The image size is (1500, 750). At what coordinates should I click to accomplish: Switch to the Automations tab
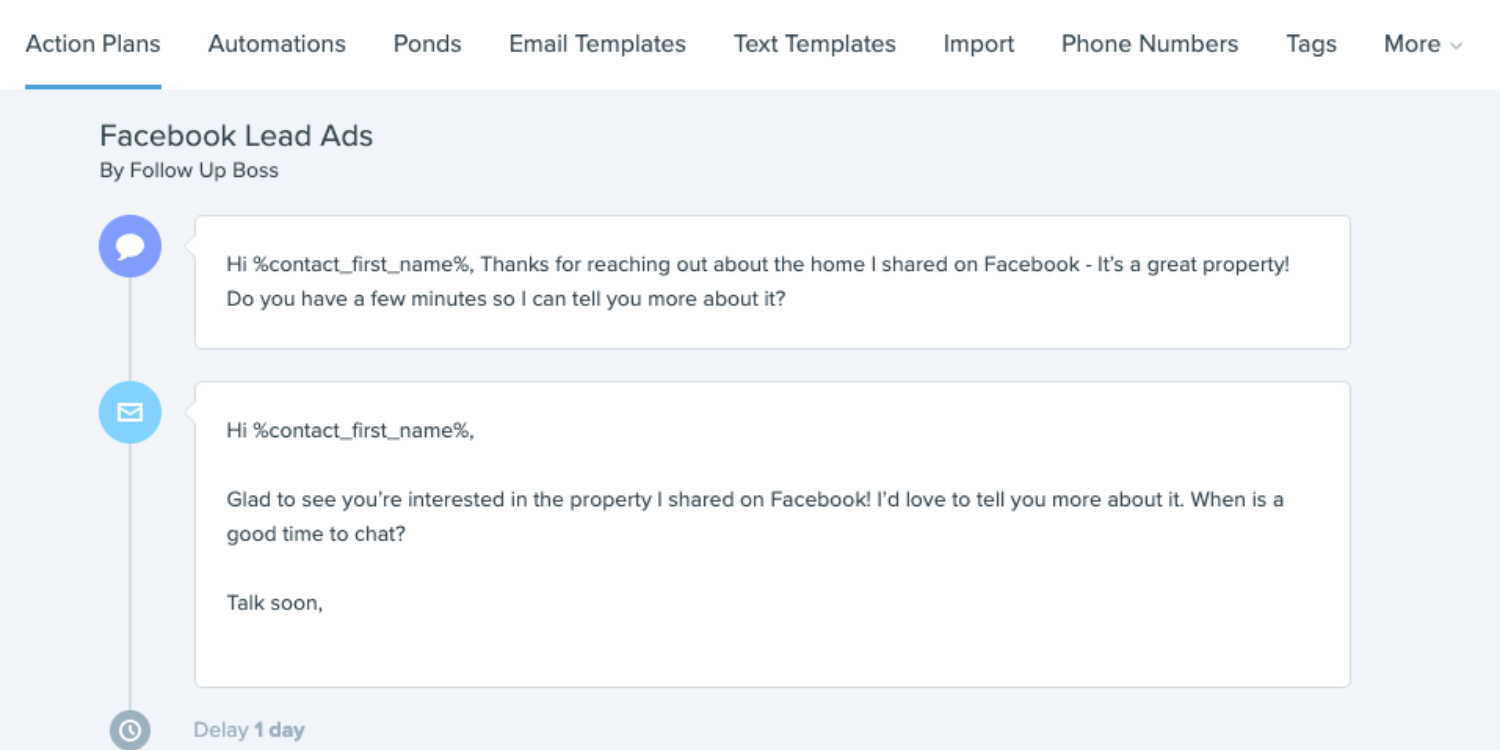pos(277,44)
